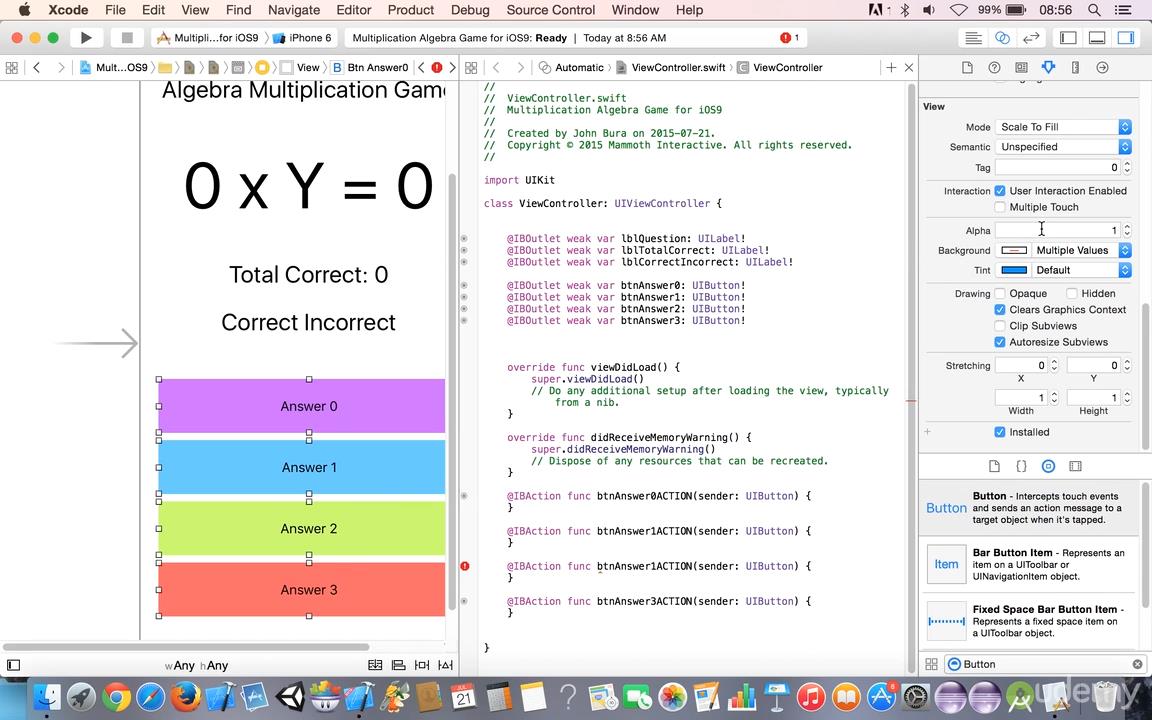Toggle User Interaction Enabled
1152x720 pixels.
pyautogui.click(x=1000, y=190)
